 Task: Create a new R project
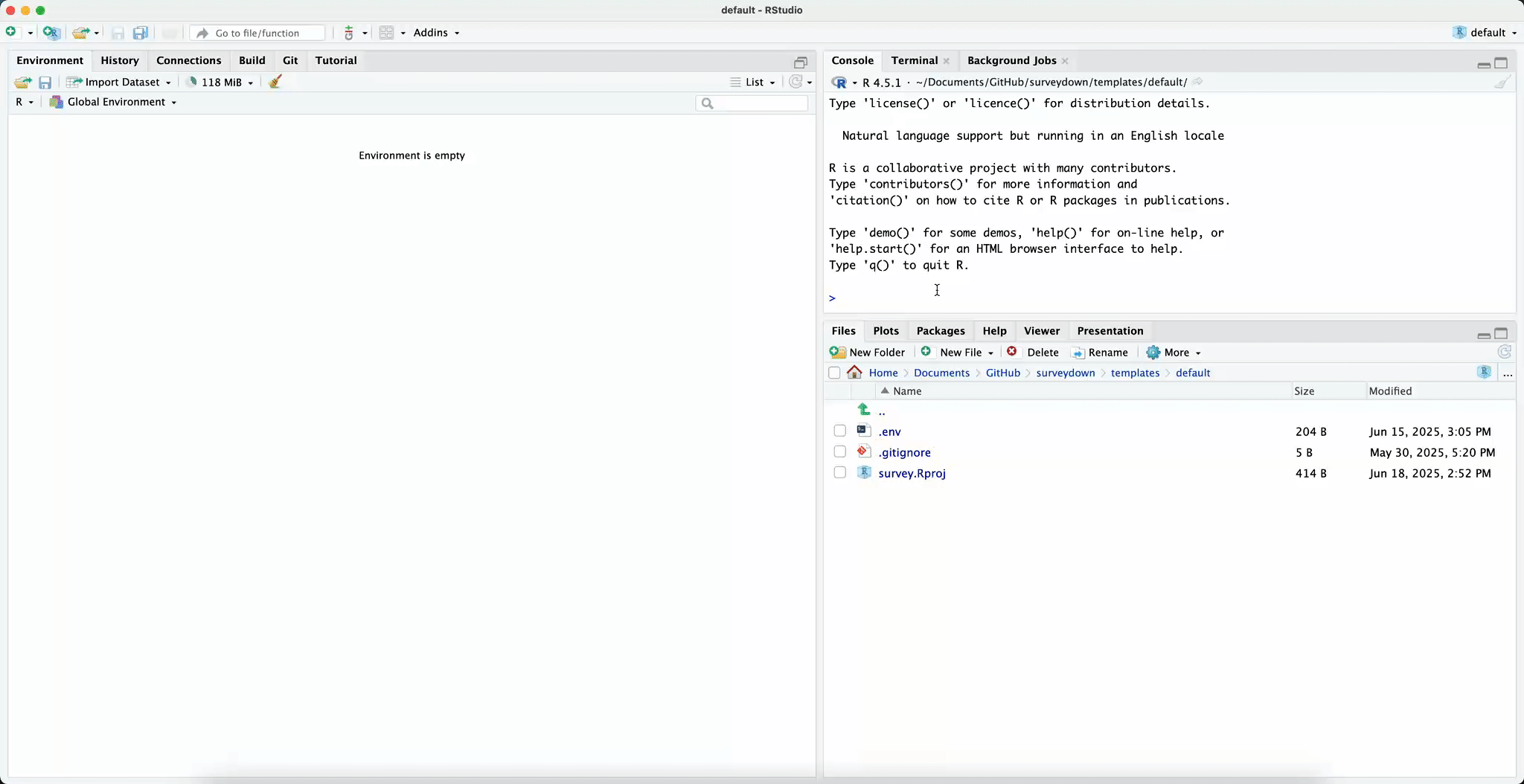click(51, 33)
